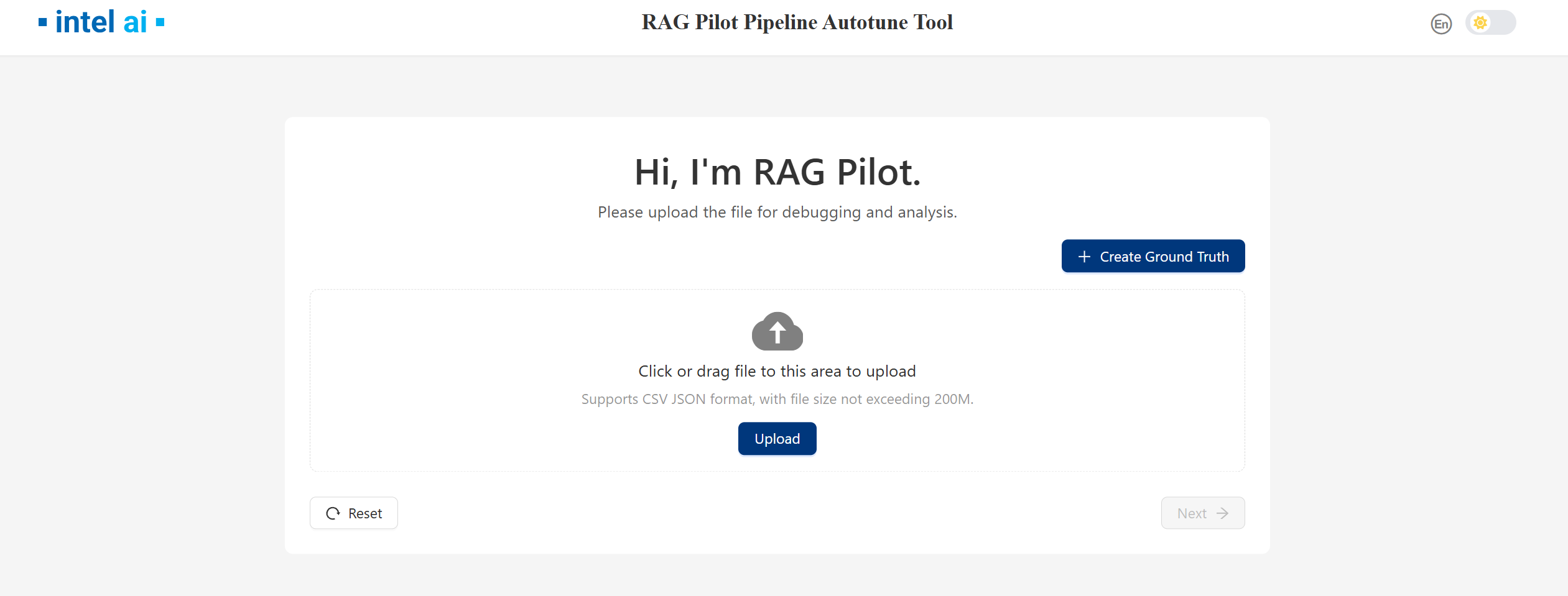1568x596 pixels.
Task: Click the dashed file drop area
Action: click(x=777, y=380)
